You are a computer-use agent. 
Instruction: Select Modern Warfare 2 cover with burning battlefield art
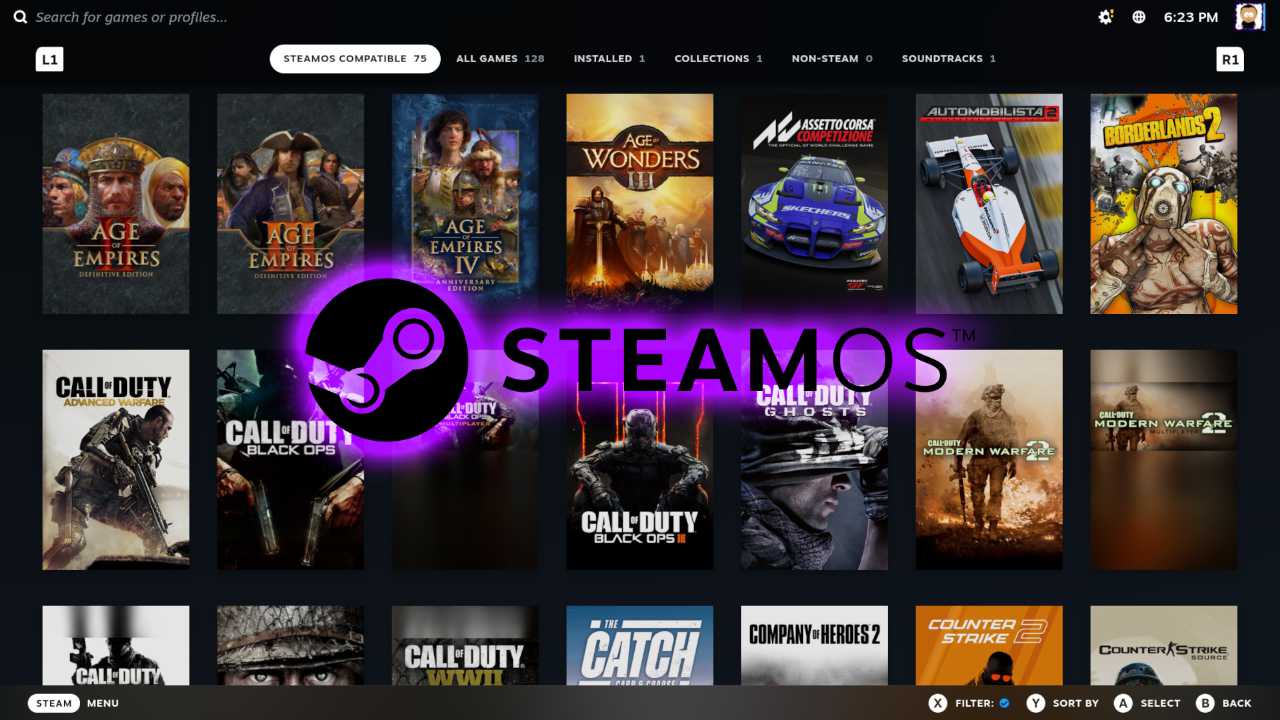click(x=989, y=460)
